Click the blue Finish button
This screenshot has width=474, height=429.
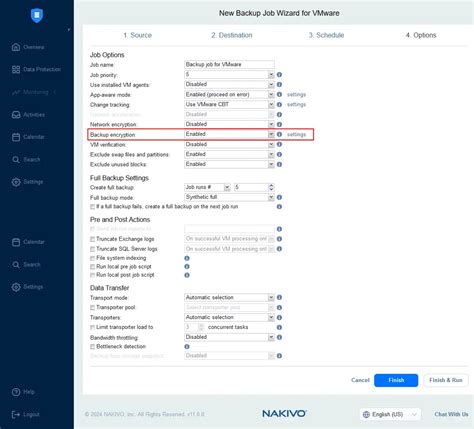[396, 380]
